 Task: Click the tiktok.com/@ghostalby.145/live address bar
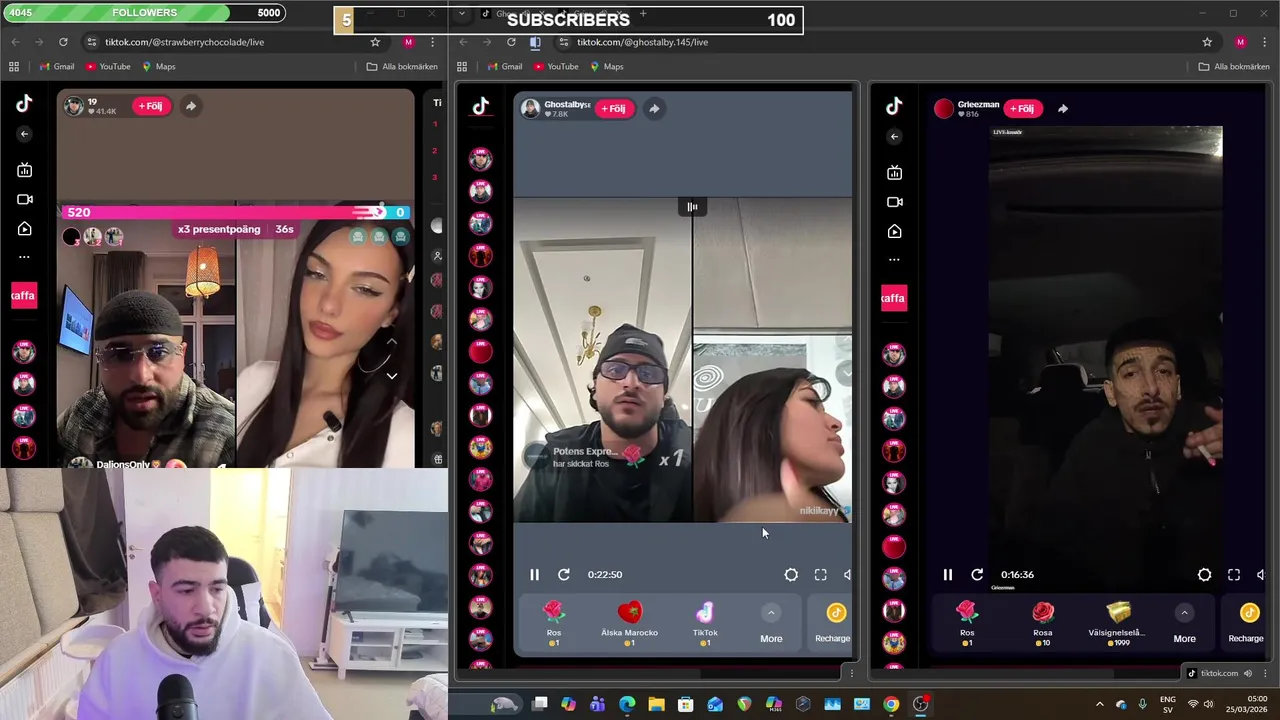tap(880, 42)
